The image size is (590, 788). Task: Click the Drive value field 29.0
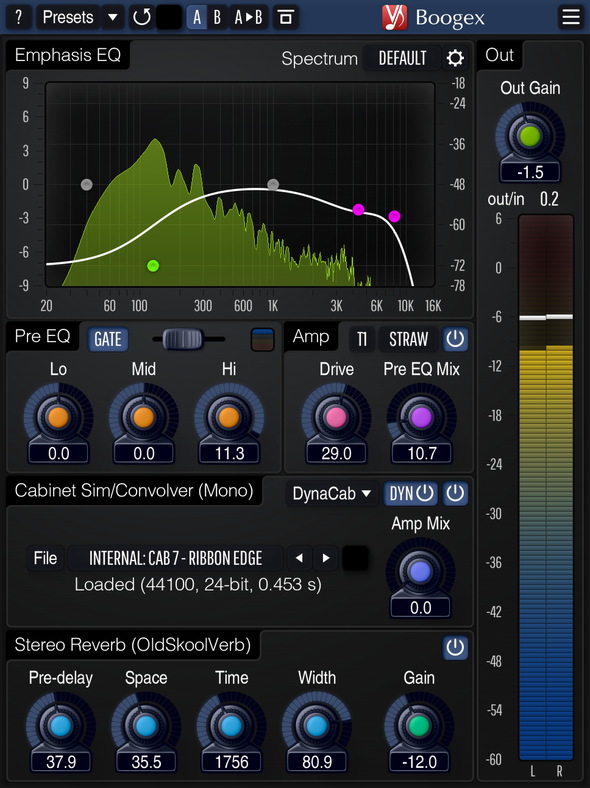(336, 453)
